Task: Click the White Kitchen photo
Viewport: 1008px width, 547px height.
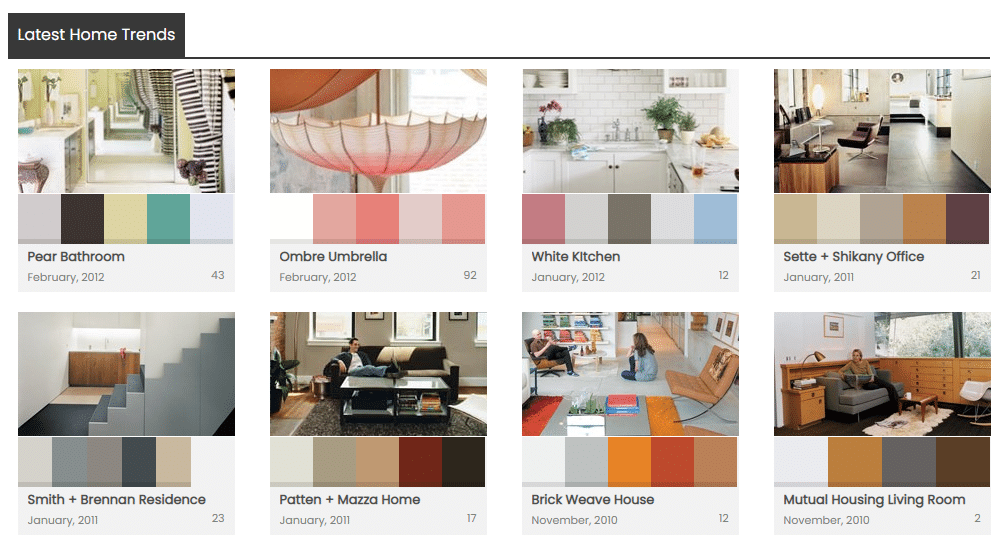Action: pyautogui.click(x=630, y=131)
